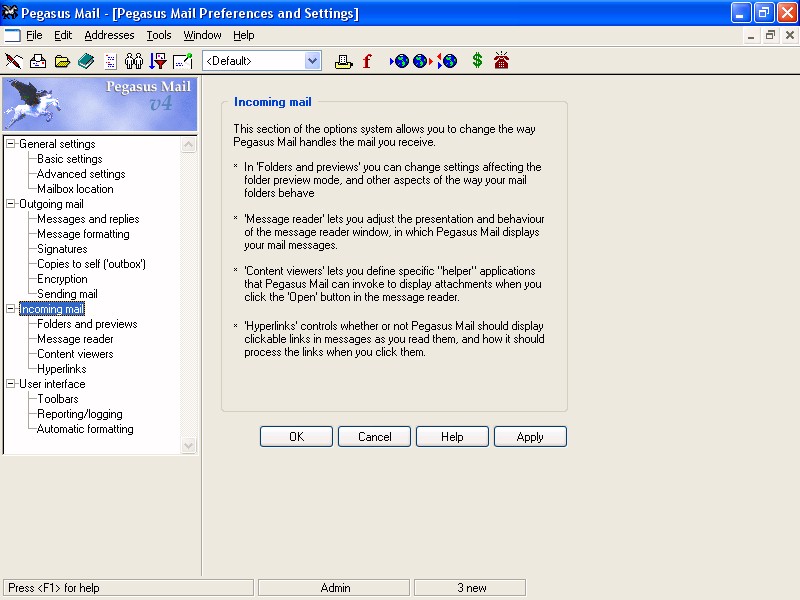Select Reporting/logging
Viewport: 800px width, 600px height.
(80, 414)
